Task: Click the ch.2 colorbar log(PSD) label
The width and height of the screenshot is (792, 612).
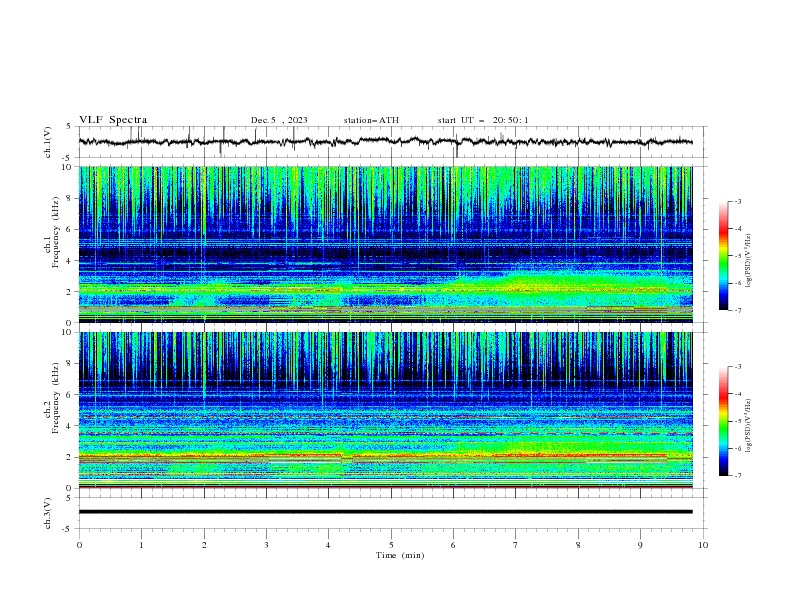Action: (748, 425)
